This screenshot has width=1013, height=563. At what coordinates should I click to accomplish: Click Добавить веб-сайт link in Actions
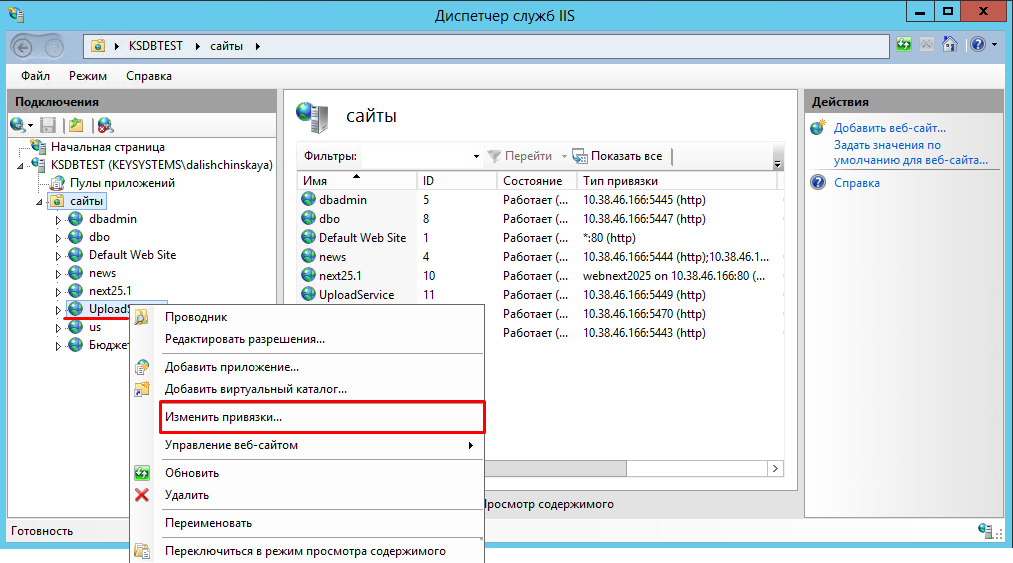click(x=890, y=127)
